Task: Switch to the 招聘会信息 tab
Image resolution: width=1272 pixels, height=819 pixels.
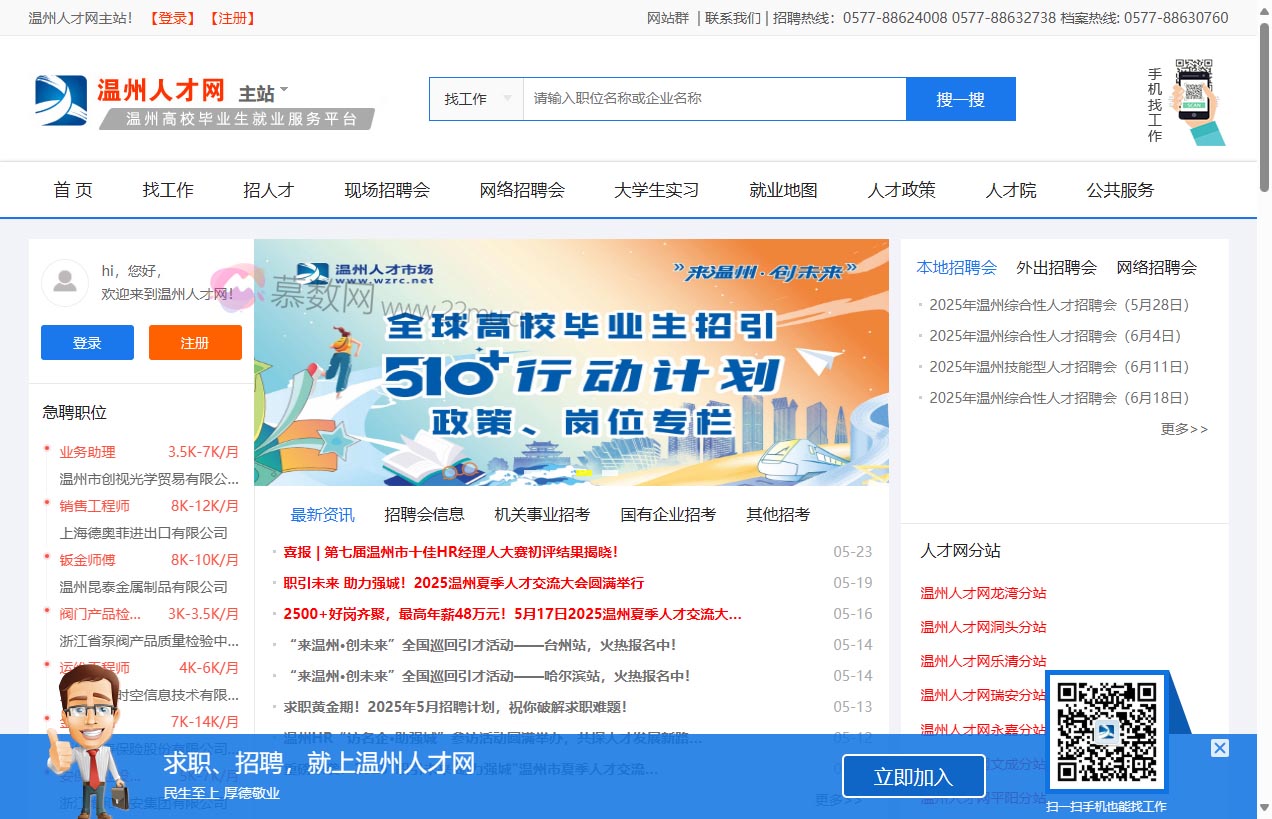Action: pyautogui.click(x=424, y=514)
